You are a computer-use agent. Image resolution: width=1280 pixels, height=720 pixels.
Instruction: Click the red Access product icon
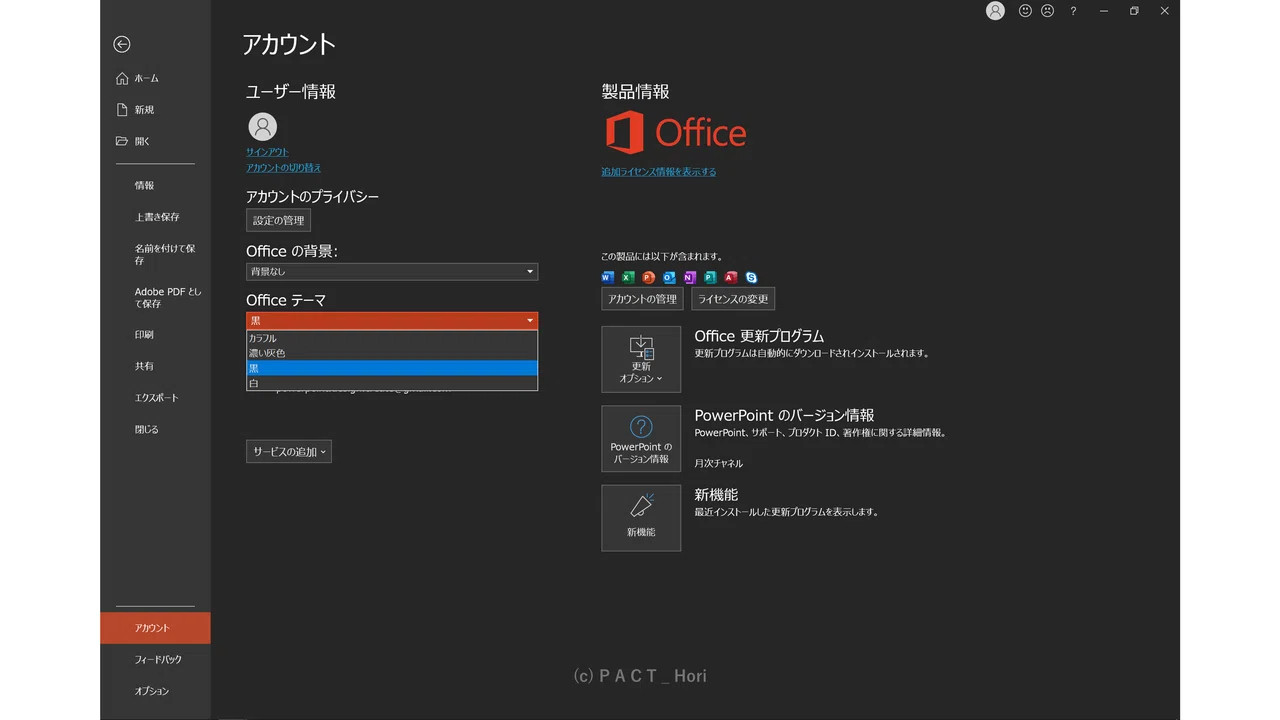click(730, 277)
